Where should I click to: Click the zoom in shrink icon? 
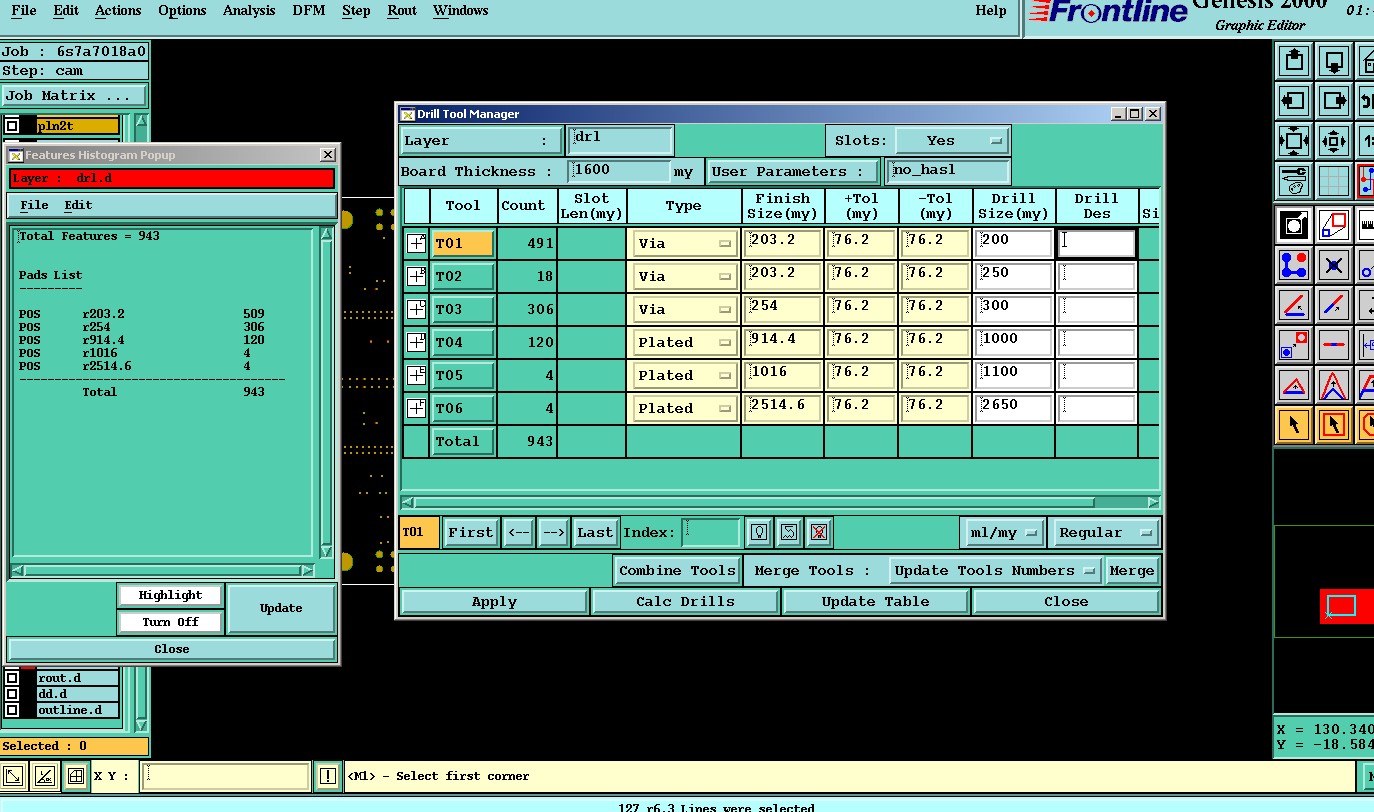point(1334,141)
